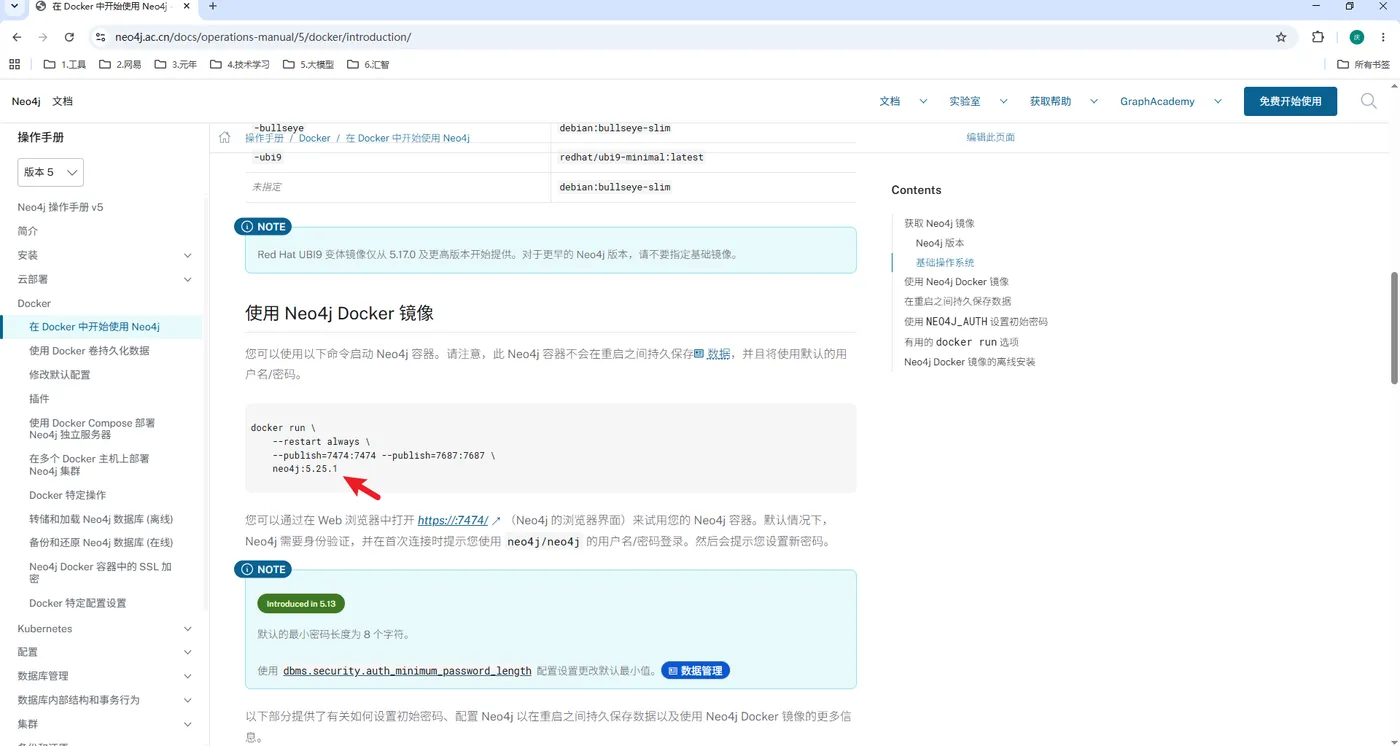This screenshot has height=746, width=1400.
Task: Jump to Neo4j Docker 镜像的离线安装 in Contents
Action: [x=969, y=362]
